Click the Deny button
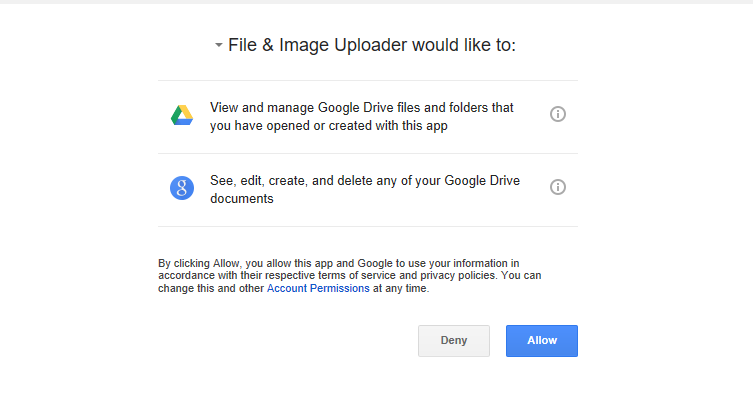The height and width of the screenshot is (414, 753). (454, 341)
